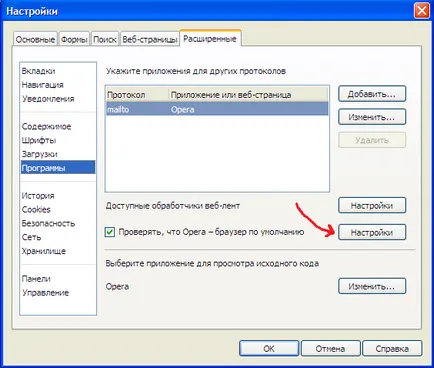Select Шрифты in the sidebar list

click(x=39, y=140)
